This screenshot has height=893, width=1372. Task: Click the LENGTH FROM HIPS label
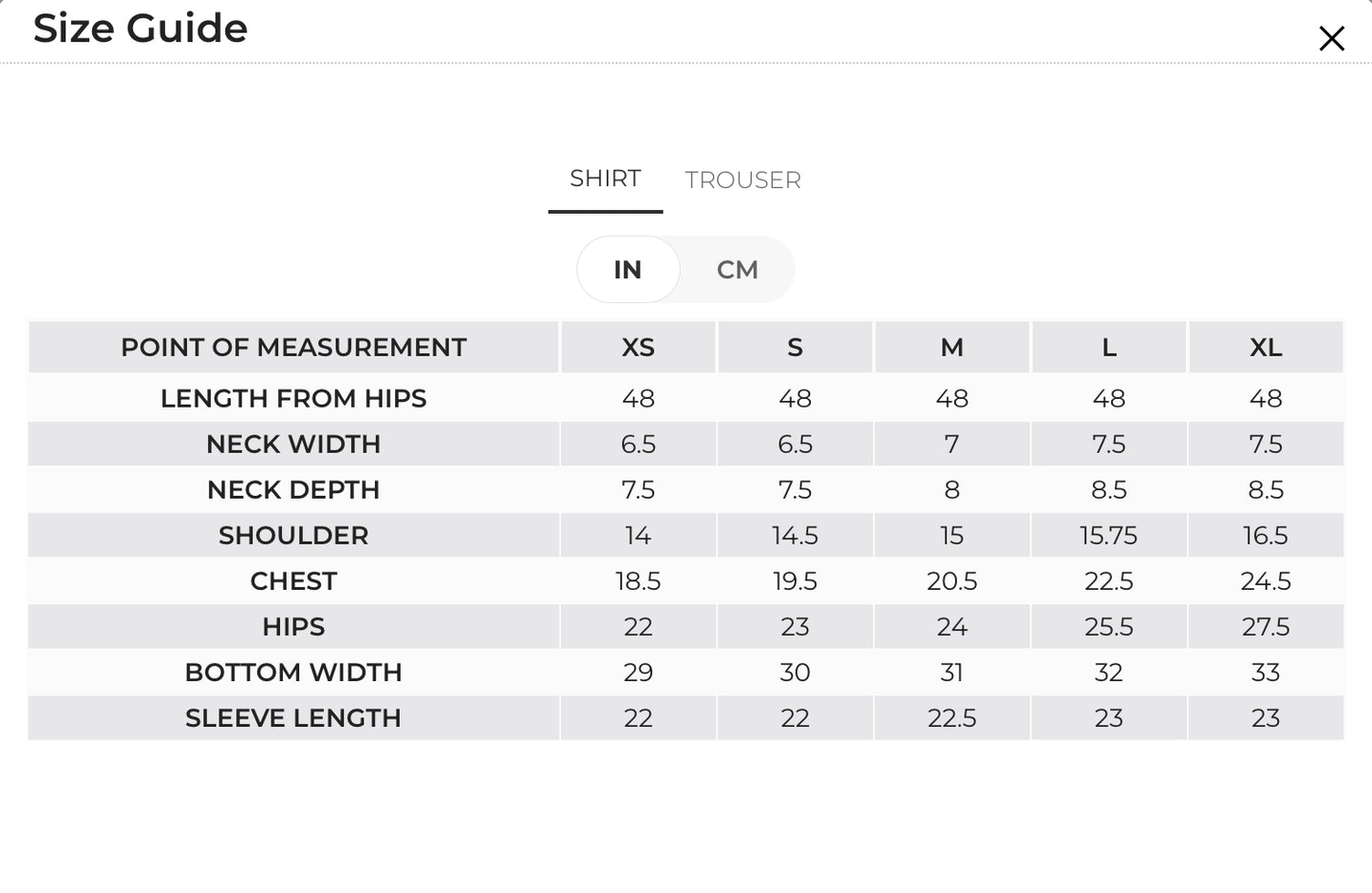point(293,399)
